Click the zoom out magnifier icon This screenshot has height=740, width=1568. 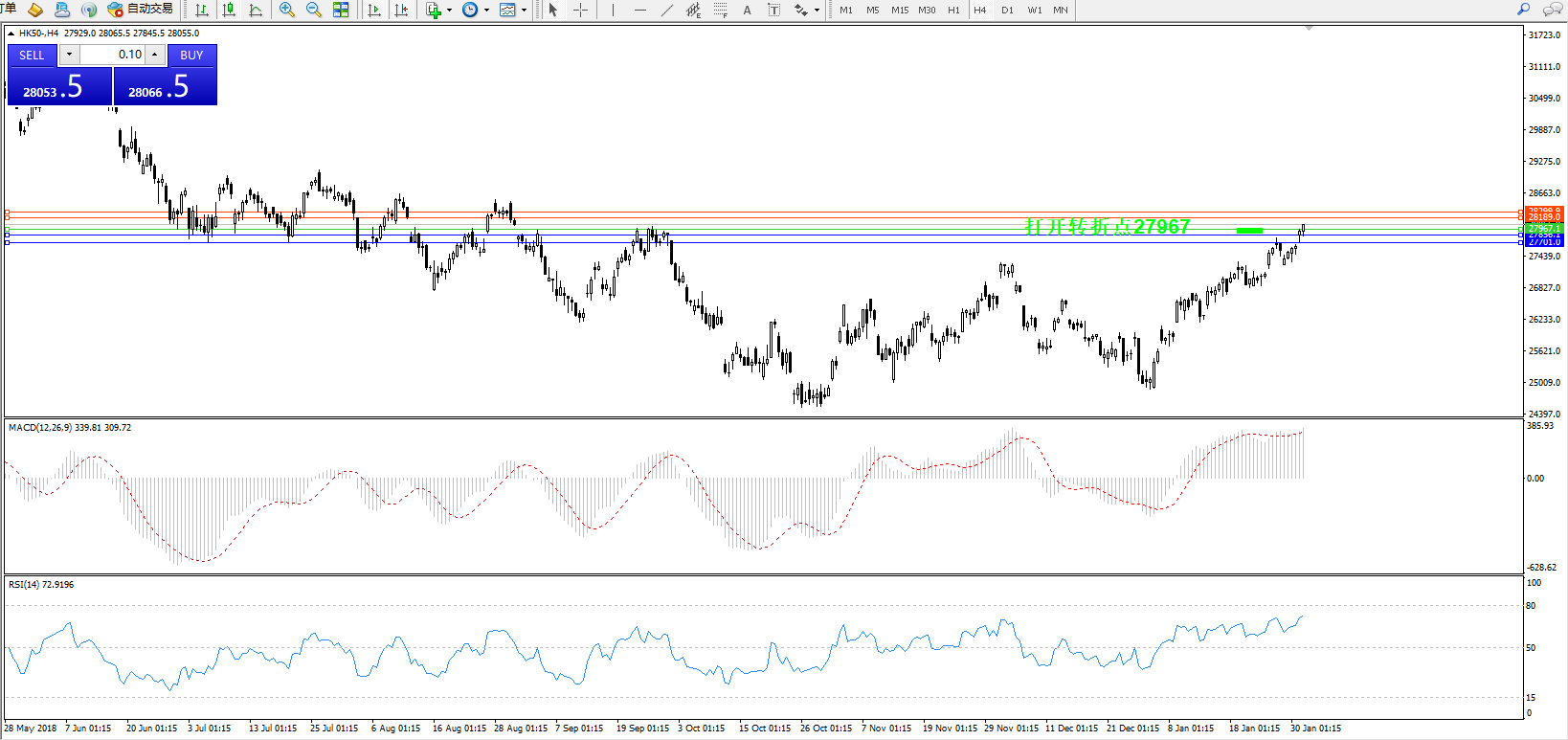(x=313, y=10)
